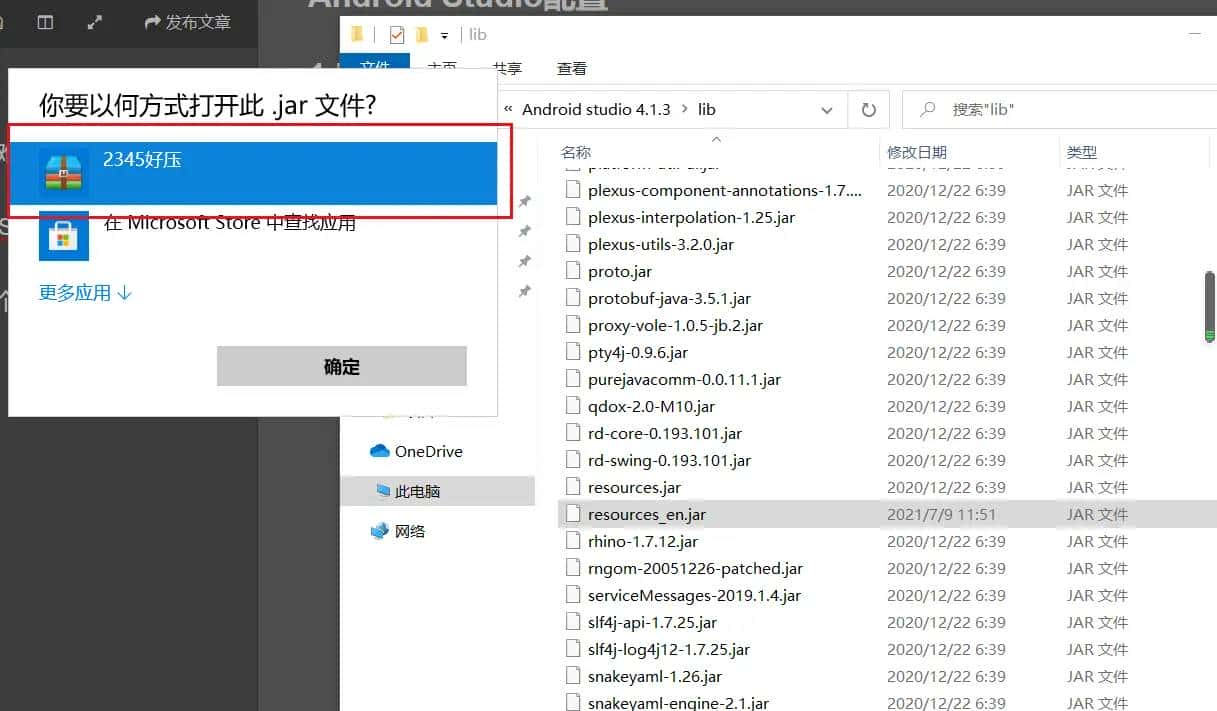Click the split-layout icon in the dark toolbar
The height and width of the screenshot is (711, 1217).
44,22
